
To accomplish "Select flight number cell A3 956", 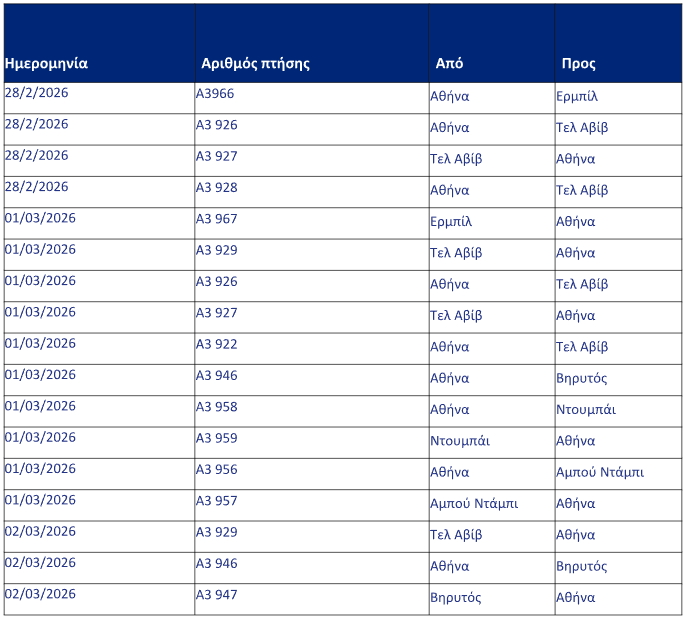I will click(x=217, y=469).
